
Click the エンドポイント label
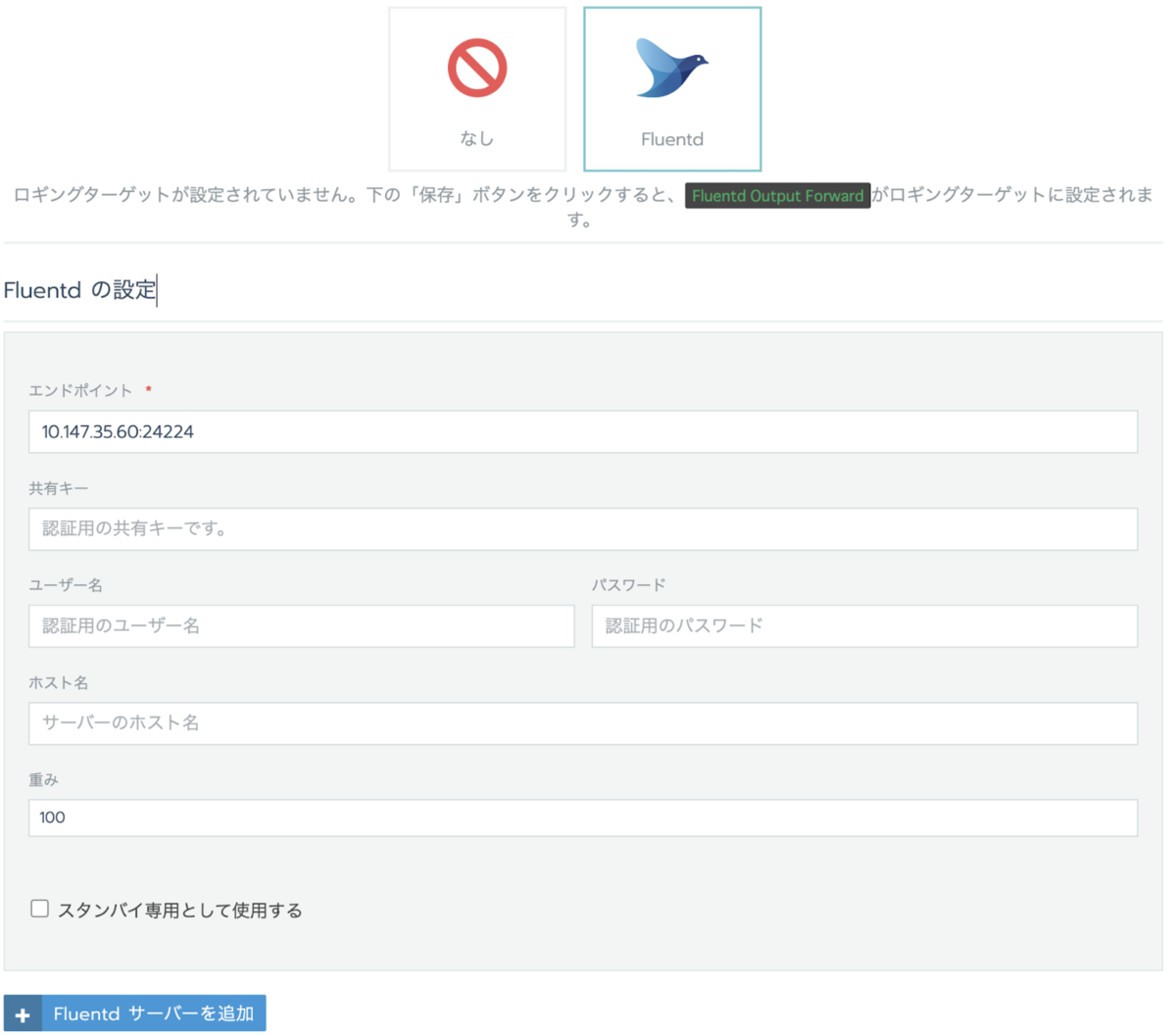(80, 390)
